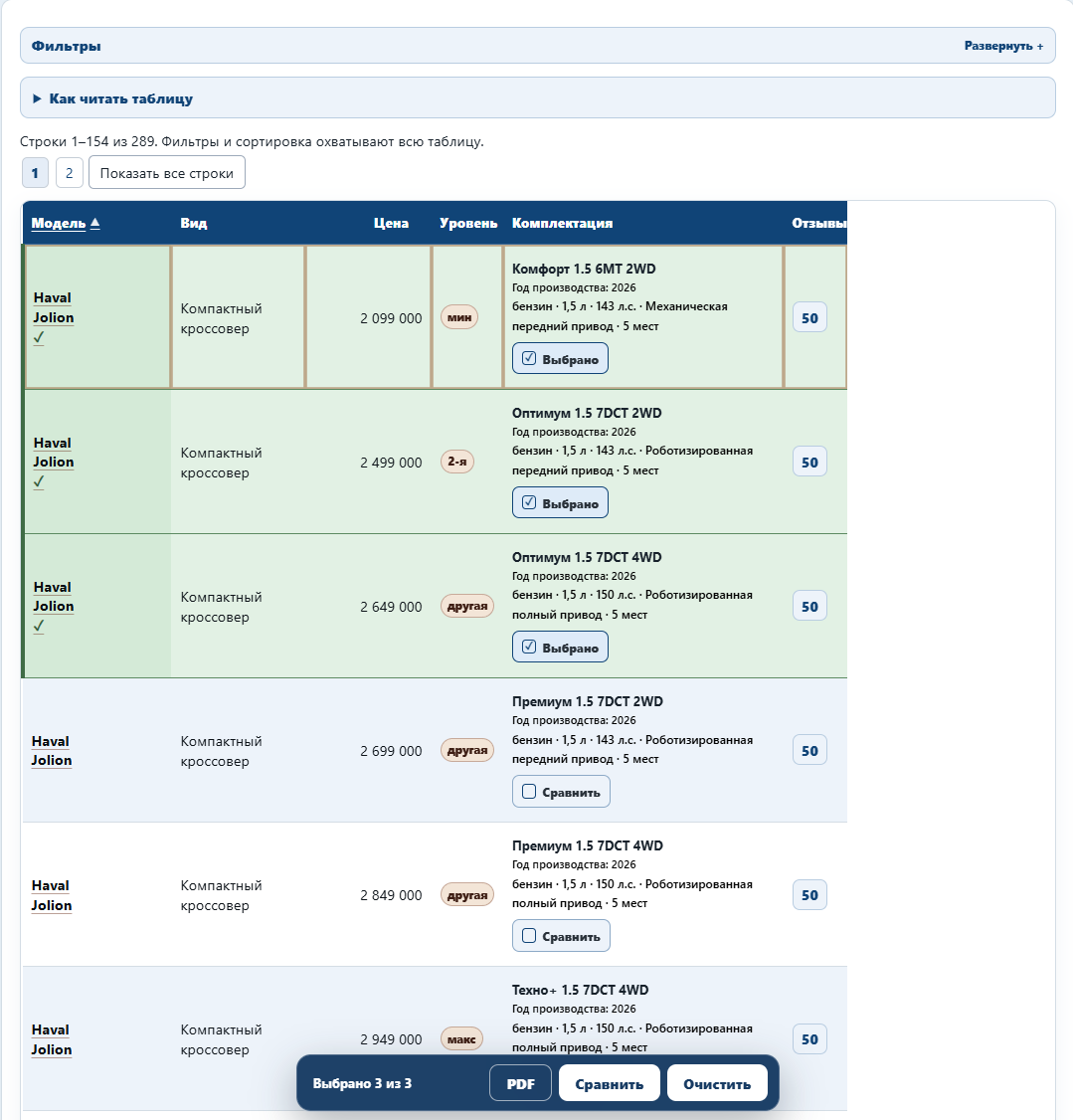The width and height of the screenshot is (1073, 1120).
Task: Click «другая» badge in the 2 699 000 row
Action: click(467, 750)
